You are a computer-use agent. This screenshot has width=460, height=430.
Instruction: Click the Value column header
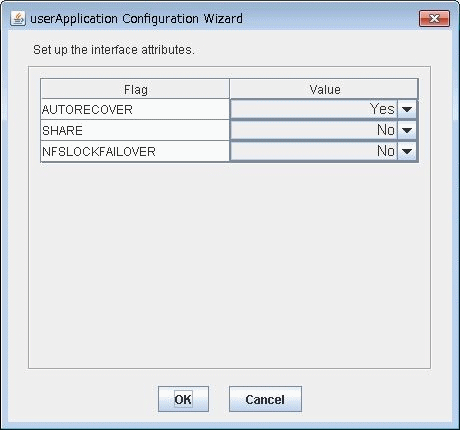pyautogui.click(x=324, y=89)
